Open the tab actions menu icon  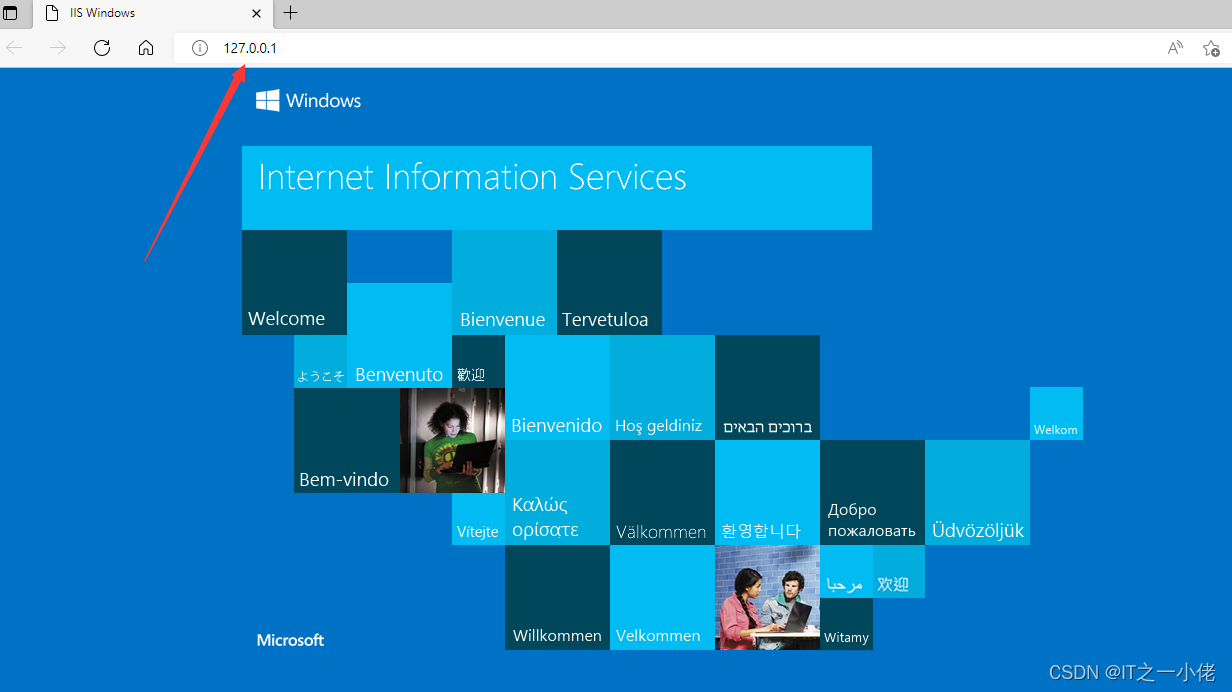[x=11, y=13]
